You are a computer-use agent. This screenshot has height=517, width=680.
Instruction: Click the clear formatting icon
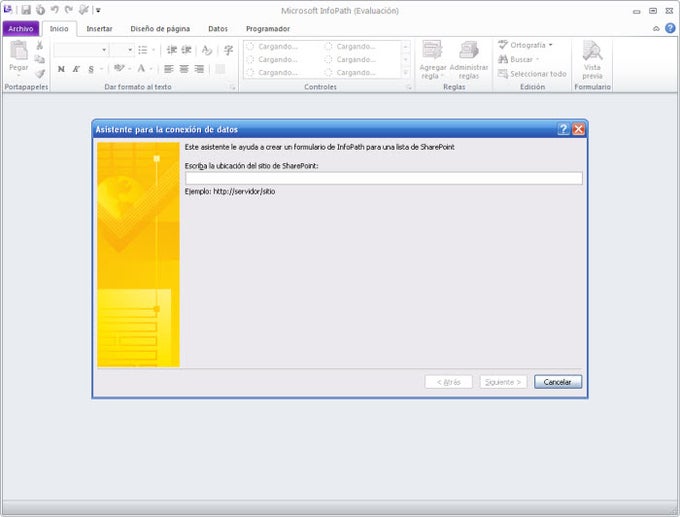[207, 50]
